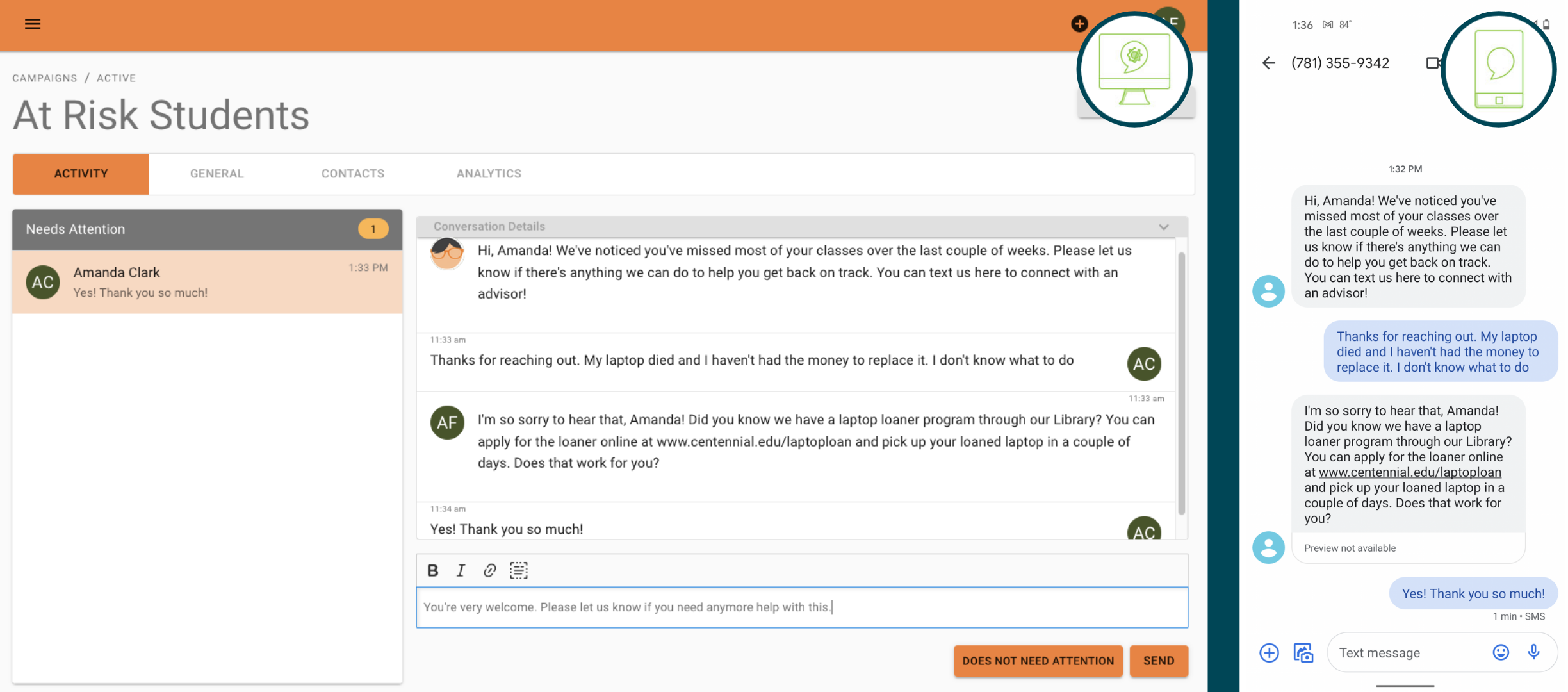Open attachment options with the plus icon
The width and height of the screenshot is (1568, 692).
[1269, 652]
